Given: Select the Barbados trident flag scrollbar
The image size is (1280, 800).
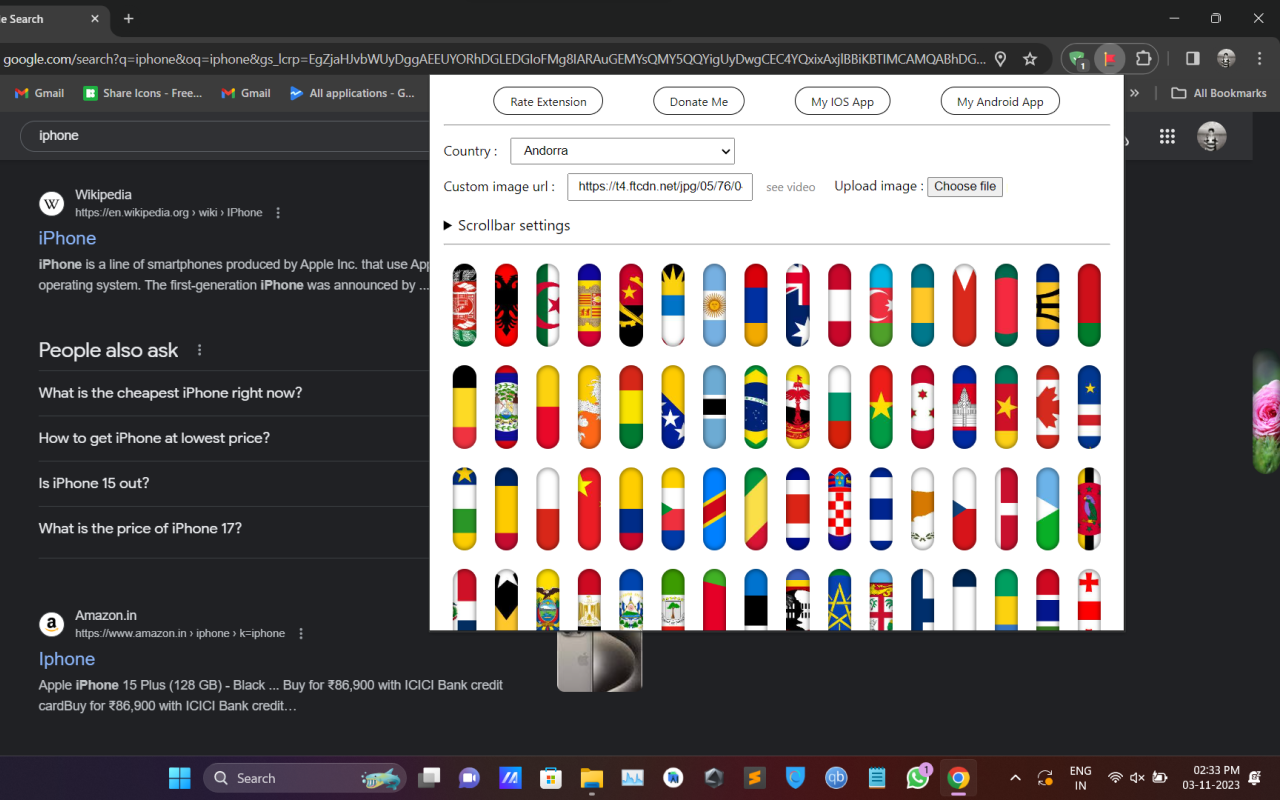Looking at the screenshot, I should click(x=1047, y=305).
